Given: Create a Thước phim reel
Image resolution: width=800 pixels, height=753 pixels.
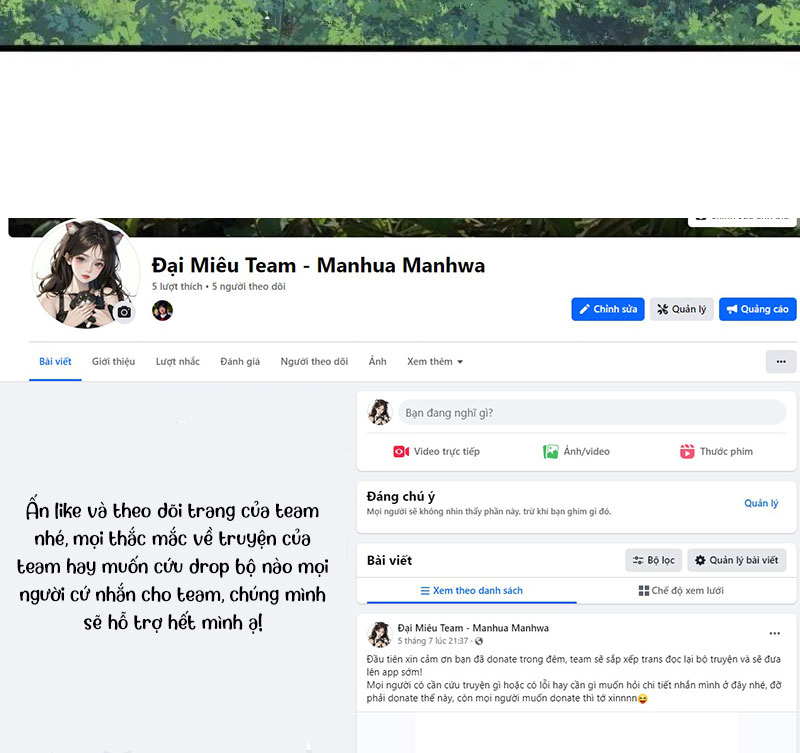Looking at the screenshot, I should click(x=716, y=451).
